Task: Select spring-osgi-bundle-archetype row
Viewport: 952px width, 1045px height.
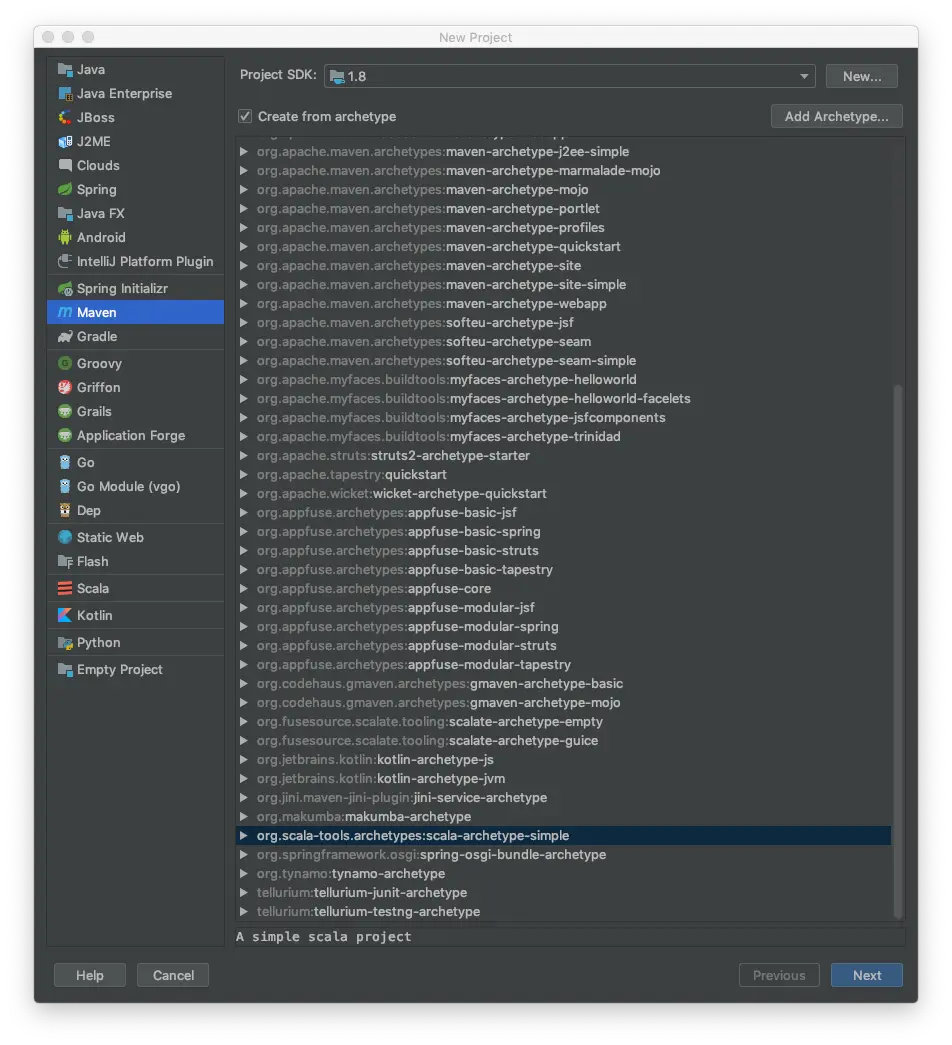Action: [564, 854]
